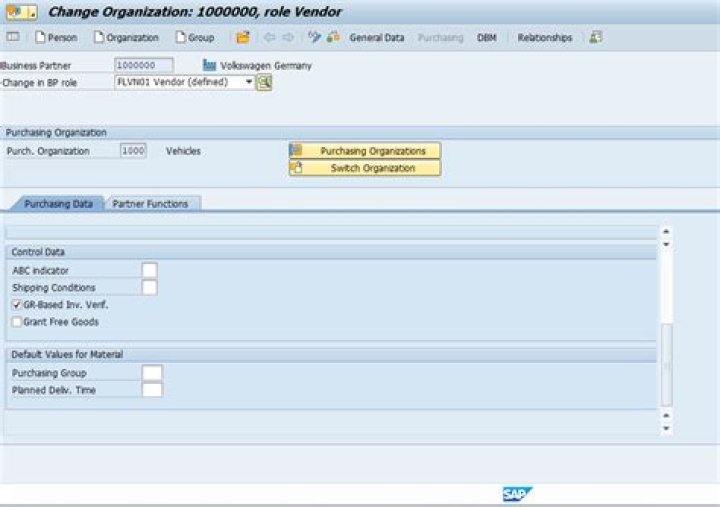Uncheck GR-Based Inv. Verif. checkbox

pyautogui.click(x=17, y=305)
